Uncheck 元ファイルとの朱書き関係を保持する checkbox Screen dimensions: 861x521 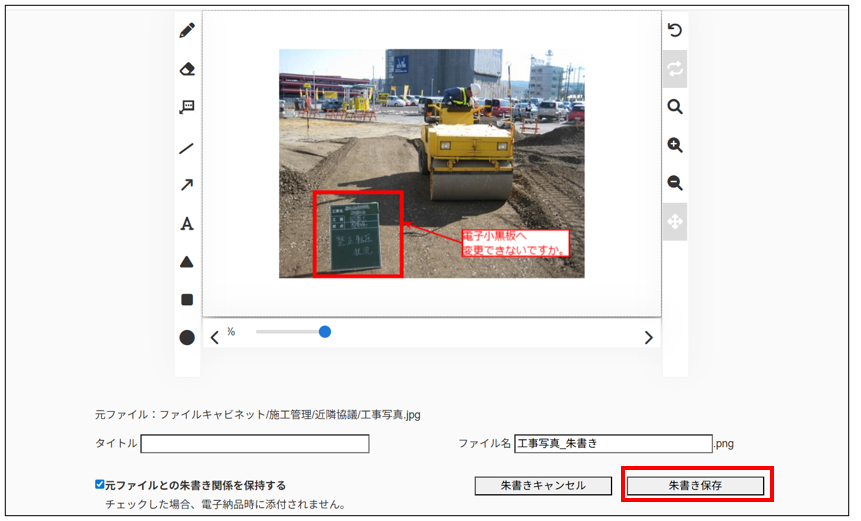tap(100, 485)
